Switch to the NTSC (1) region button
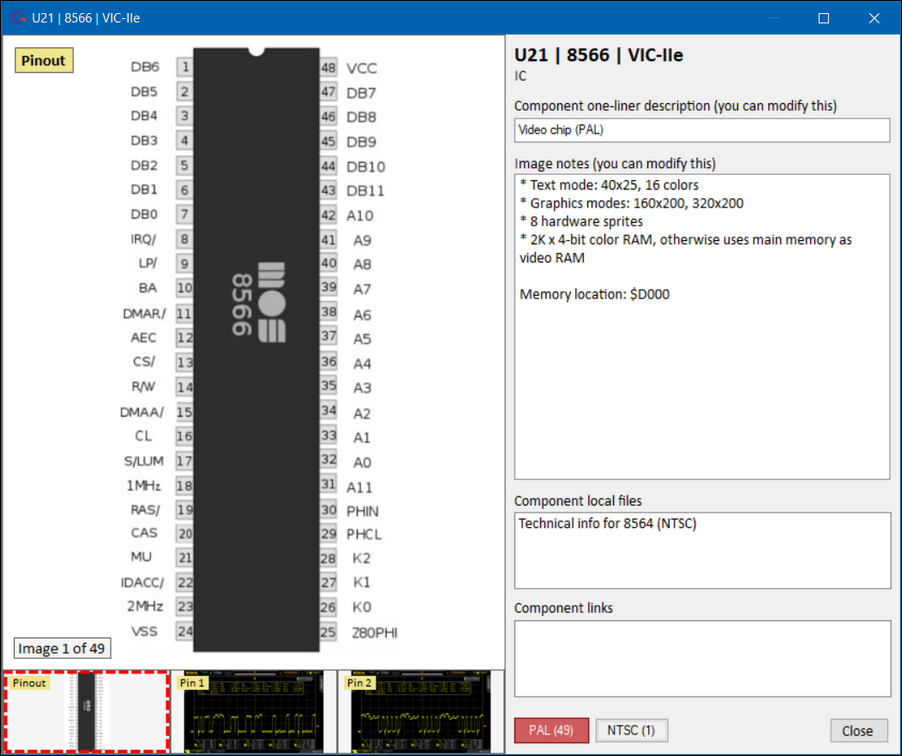 tap(631, 730)
